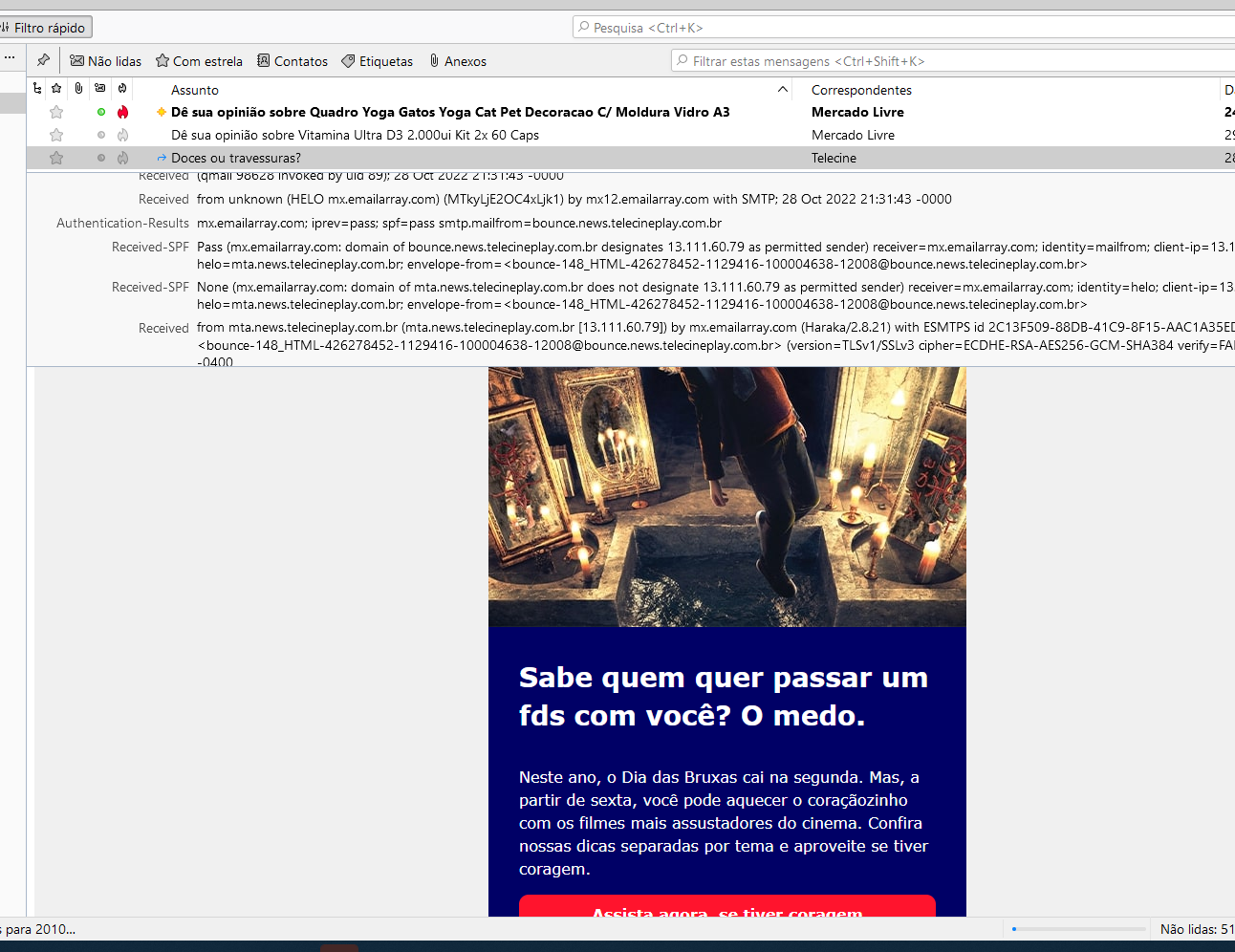Click the Assunto column sort arrow
The image size is (1235, 952).
[783, 89]
